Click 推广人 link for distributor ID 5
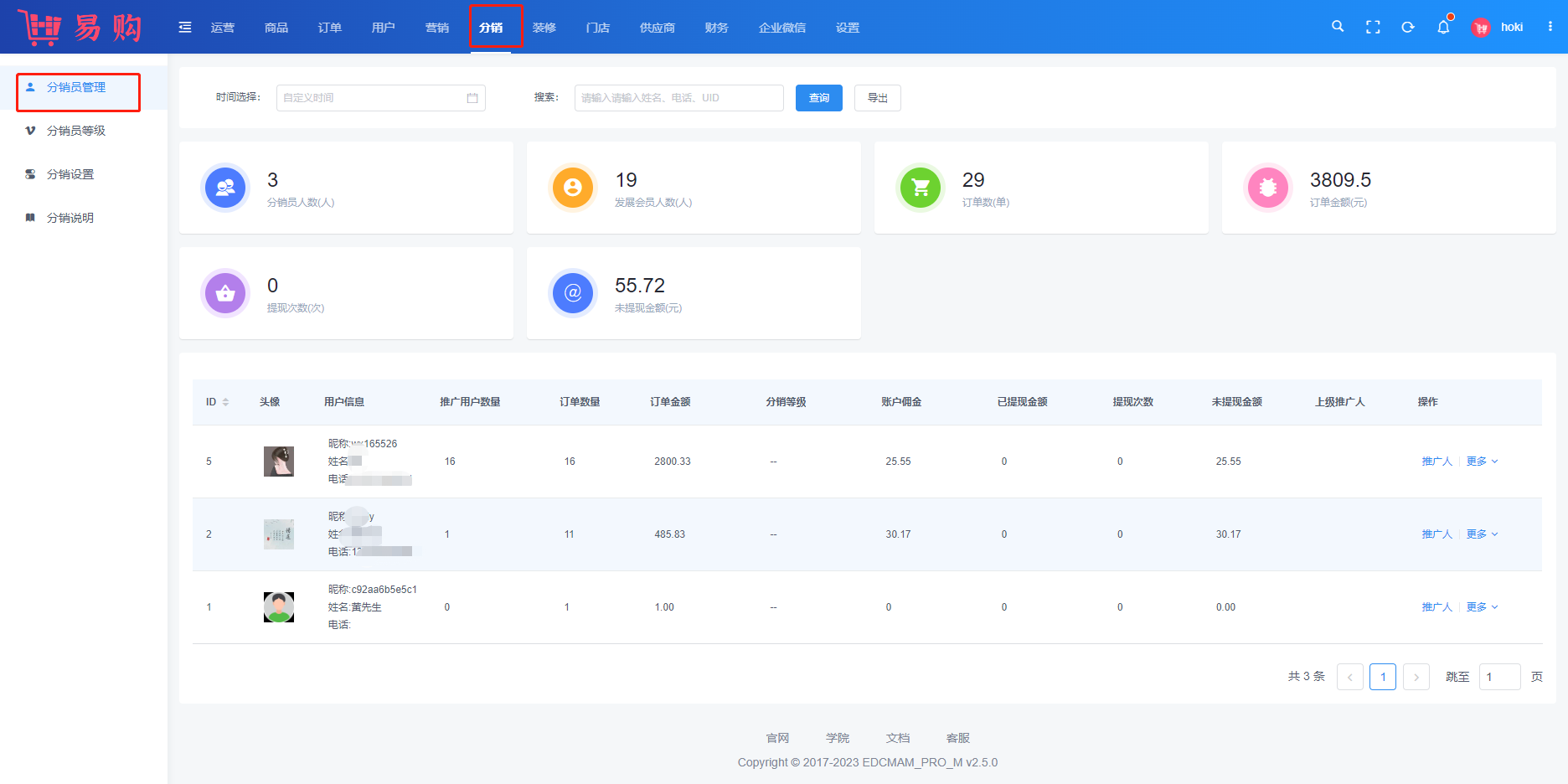The image size is (1568, 784). pos(1436,462)
